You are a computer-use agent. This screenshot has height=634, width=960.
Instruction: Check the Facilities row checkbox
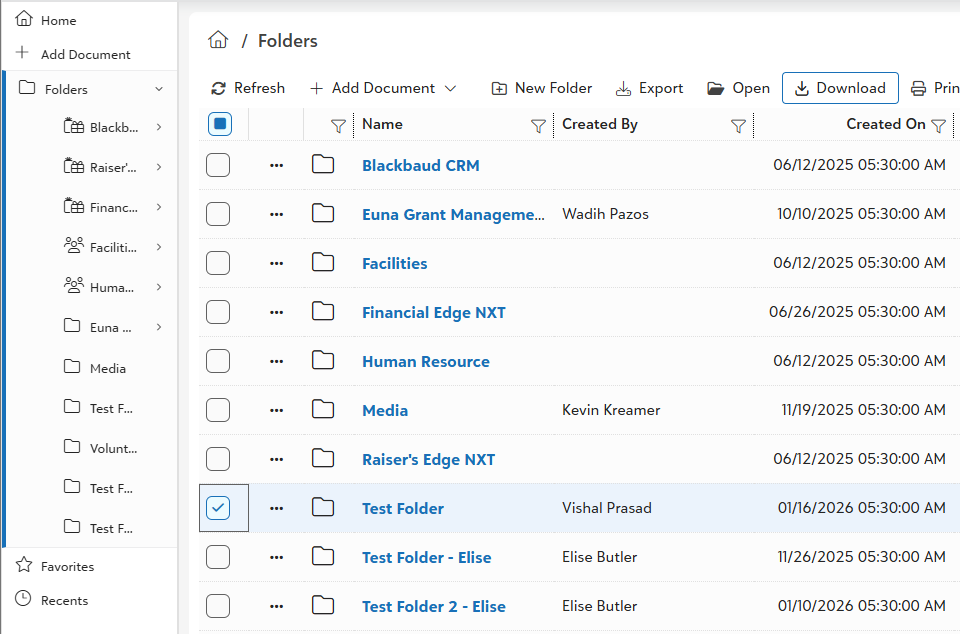click(x=218, y=263)
